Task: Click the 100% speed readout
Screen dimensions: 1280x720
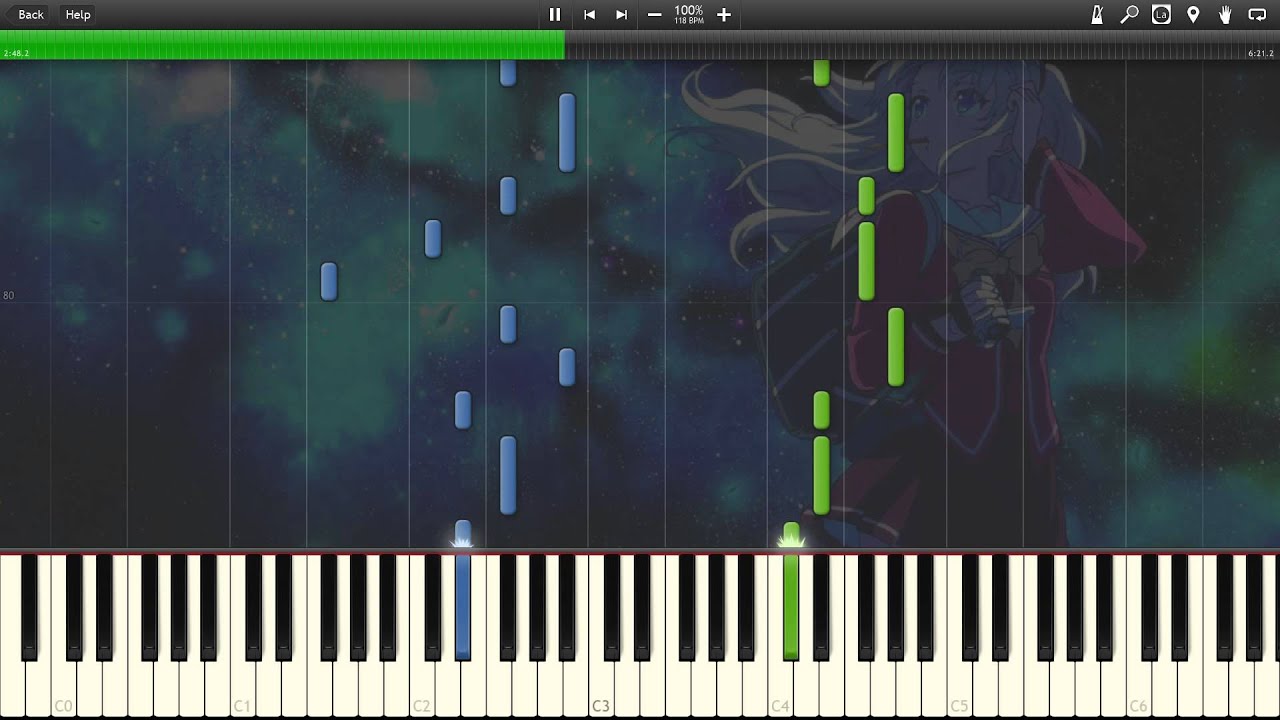Action: click(689, 10)
